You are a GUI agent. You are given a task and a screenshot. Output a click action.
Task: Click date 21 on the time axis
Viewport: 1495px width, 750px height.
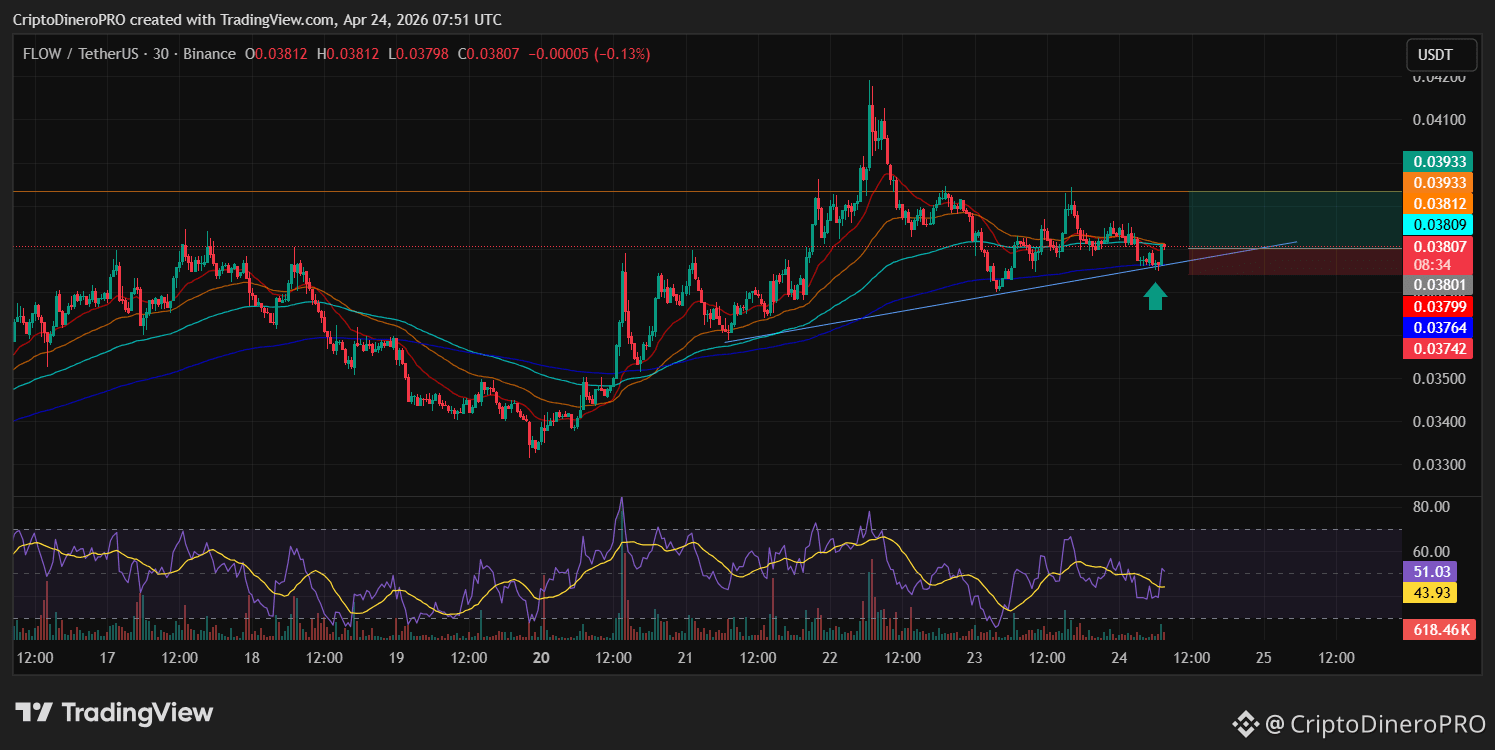pyautogui.click(x=685, y=658)
